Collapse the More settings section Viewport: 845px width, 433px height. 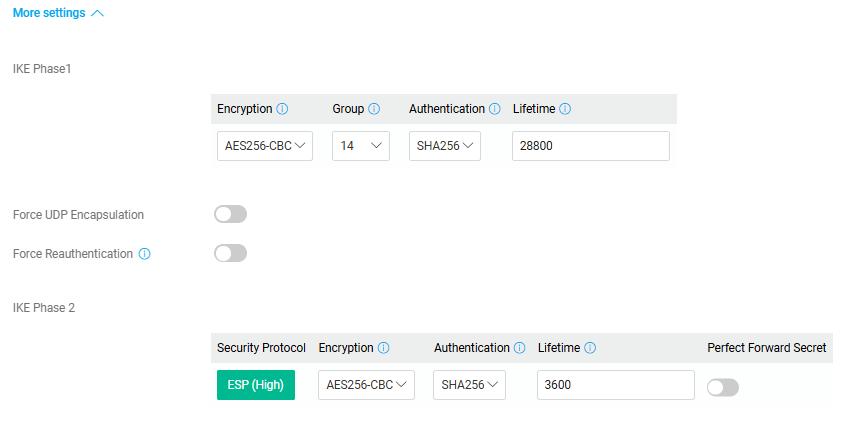point(57,14)
